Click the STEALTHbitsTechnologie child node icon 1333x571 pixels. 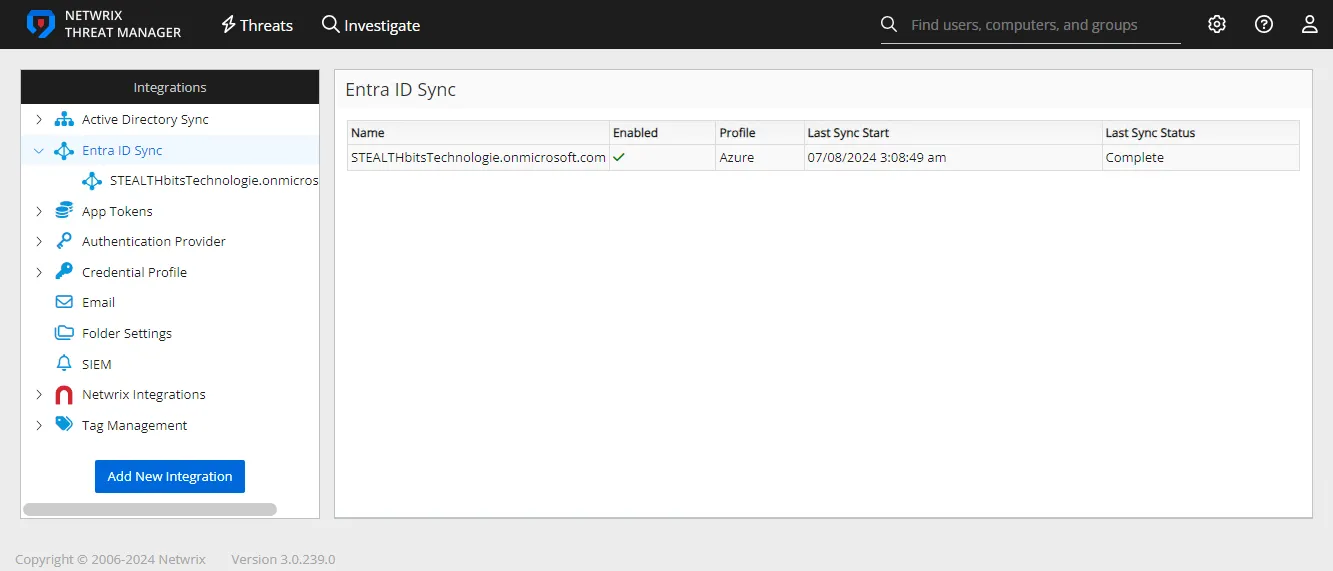coord(92,180)
